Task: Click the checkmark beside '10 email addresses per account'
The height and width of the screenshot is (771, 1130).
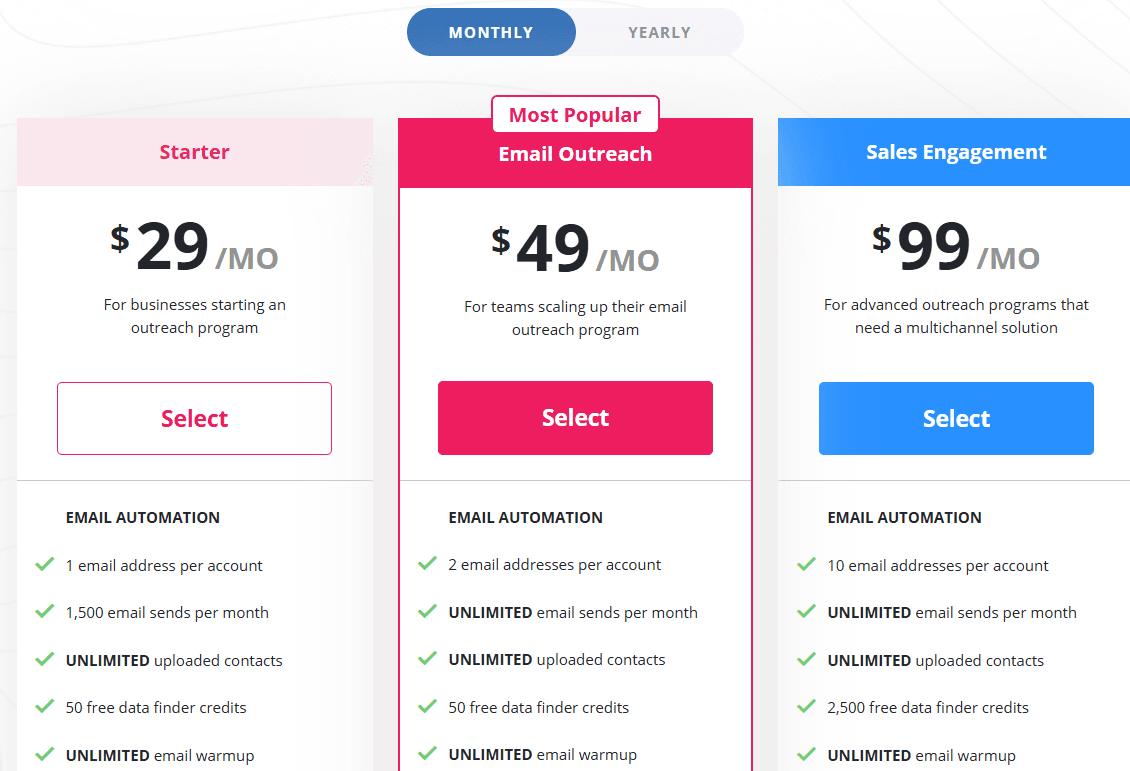Action: coord(806,565)
